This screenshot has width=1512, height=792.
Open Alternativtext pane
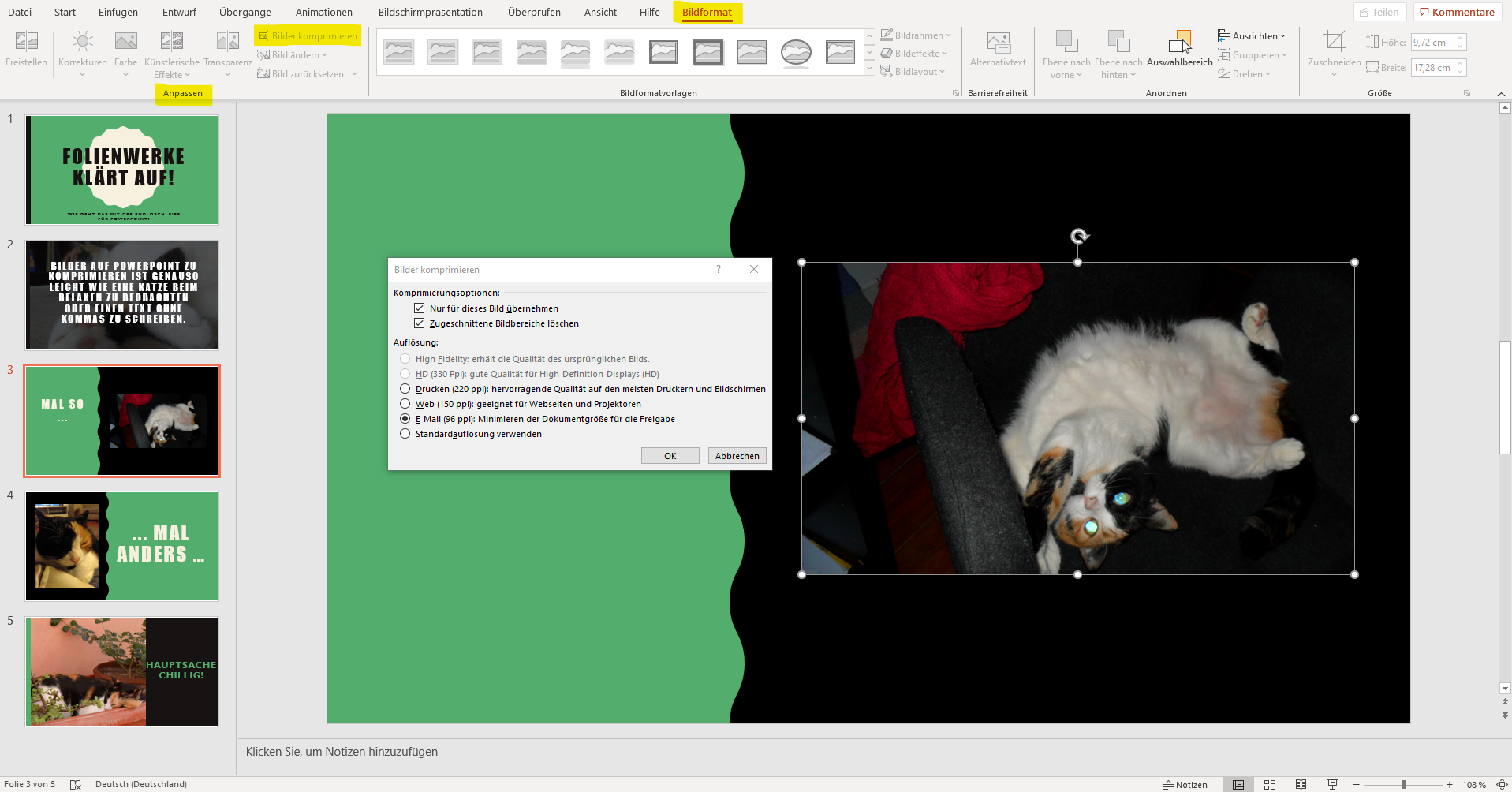coord(998,50)
